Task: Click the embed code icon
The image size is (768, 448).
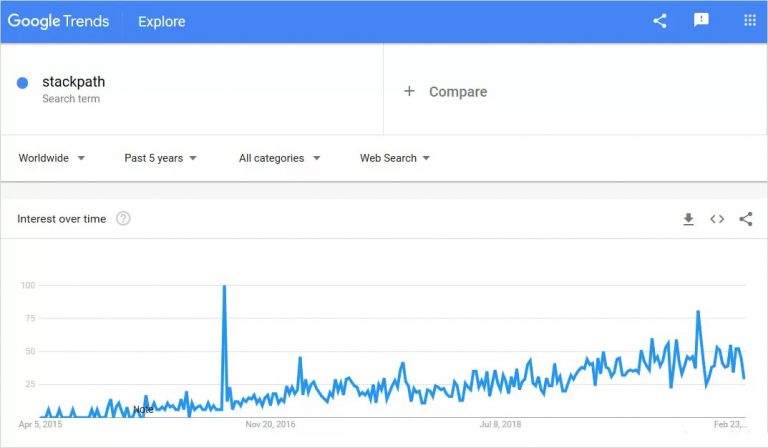Action: [x=717, y=219]
